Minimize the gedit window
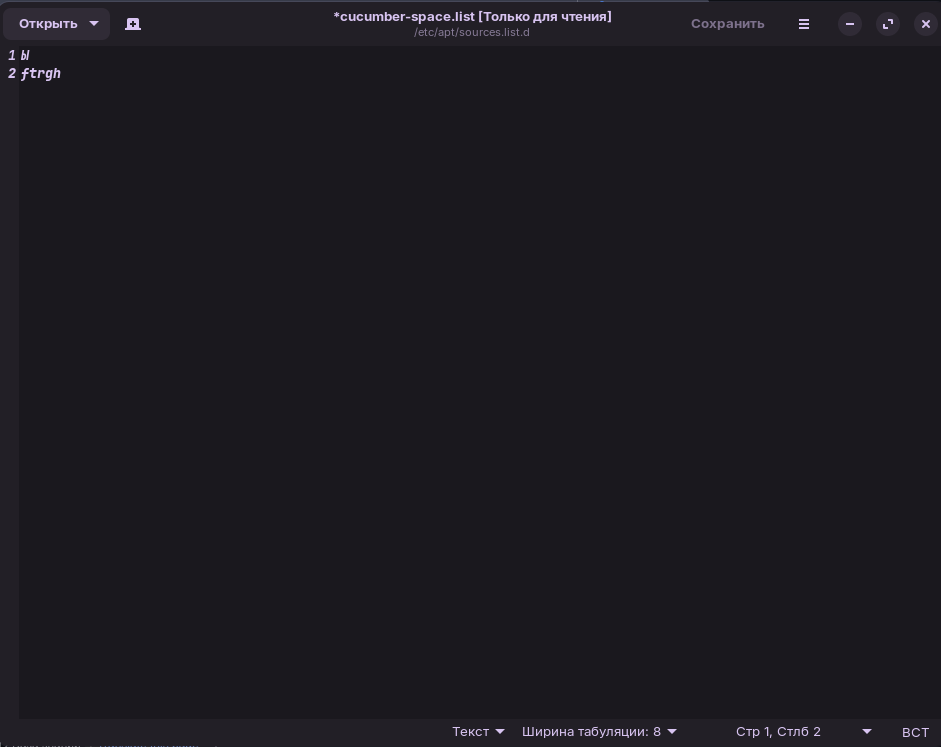 (x=850, y=24)
